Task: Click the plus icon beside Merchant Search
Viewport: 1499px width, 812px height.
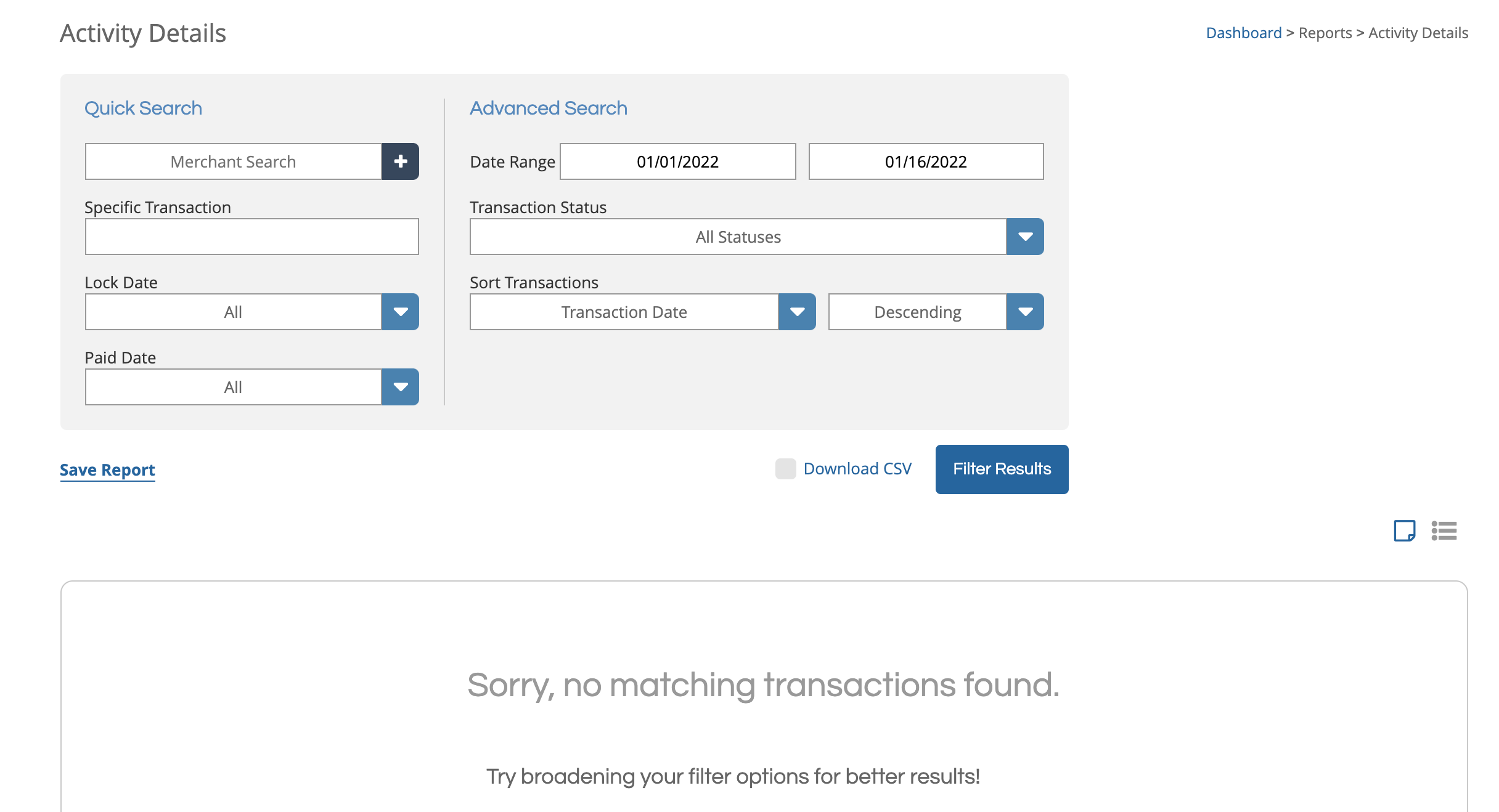Action: pos(400,161)
